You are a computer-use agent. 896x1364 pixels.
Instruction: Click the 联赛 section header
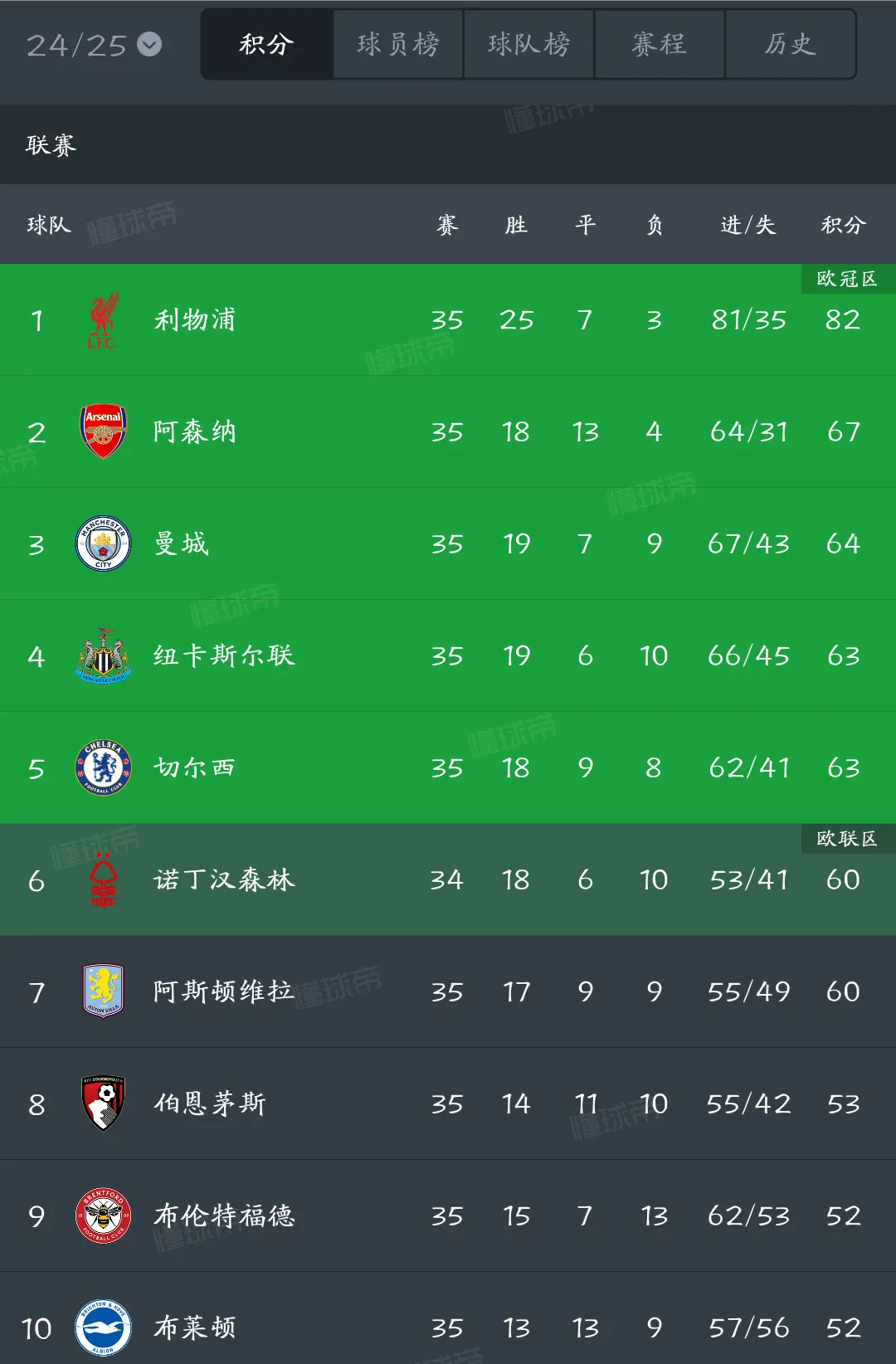pos(51,144)
